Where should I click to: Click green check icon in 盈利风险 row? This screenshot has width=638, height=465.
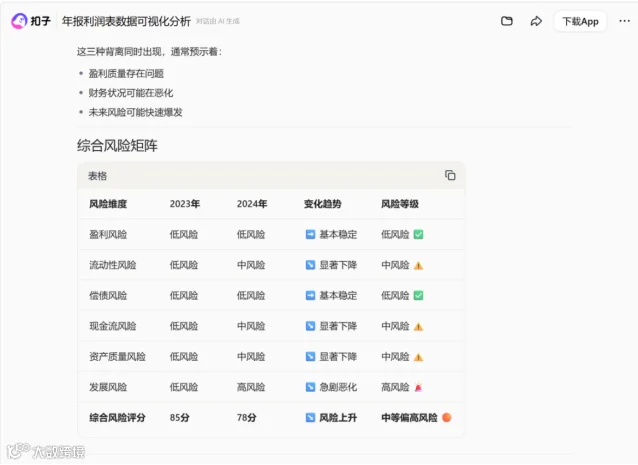coord(418,234)
